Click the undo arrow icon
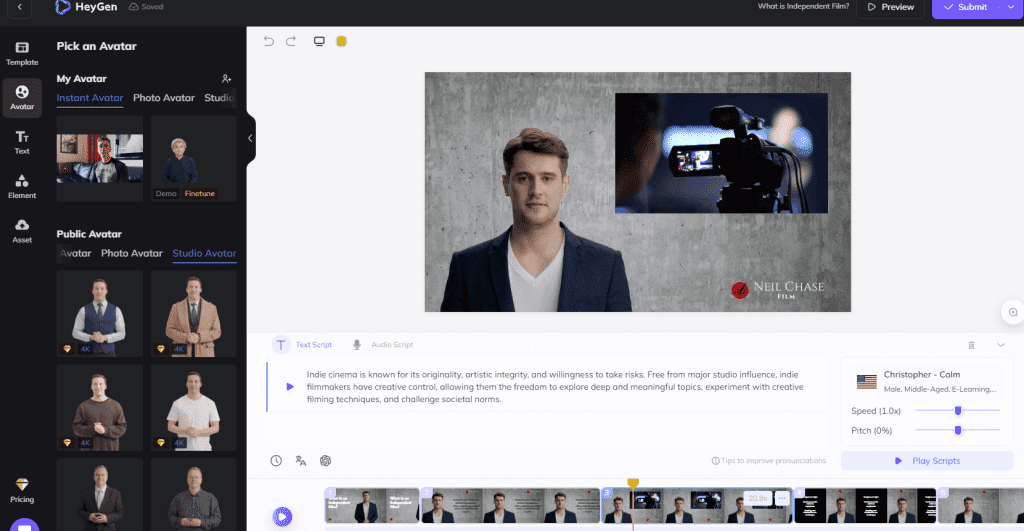The width and height of the screenshot is (1024, 531). click(x=268, y=41)
